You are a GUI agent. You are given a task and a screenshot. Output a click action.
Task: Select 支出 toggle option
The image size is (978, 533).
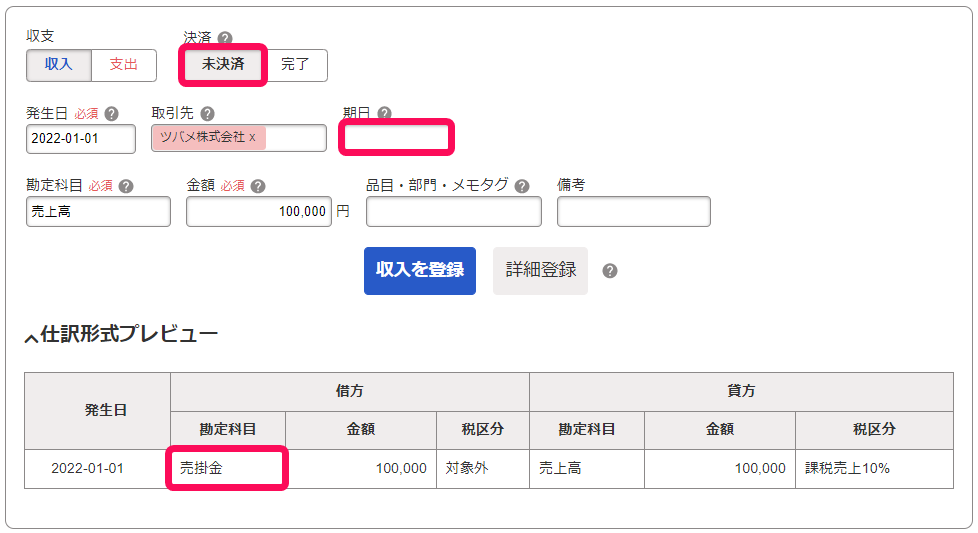[x=123, y=65]
